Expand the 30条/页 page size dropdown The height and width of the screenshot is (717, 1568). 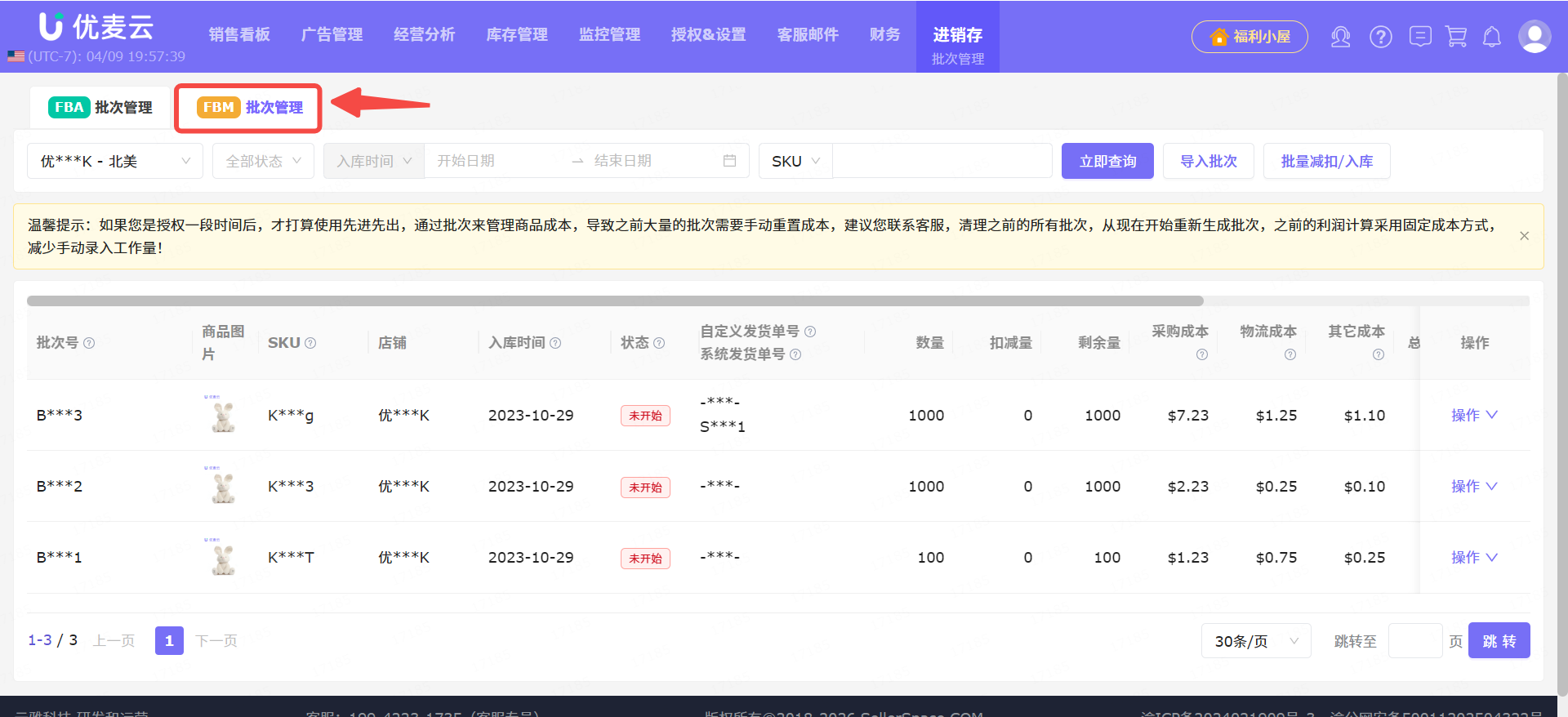tap(1255, 641)
